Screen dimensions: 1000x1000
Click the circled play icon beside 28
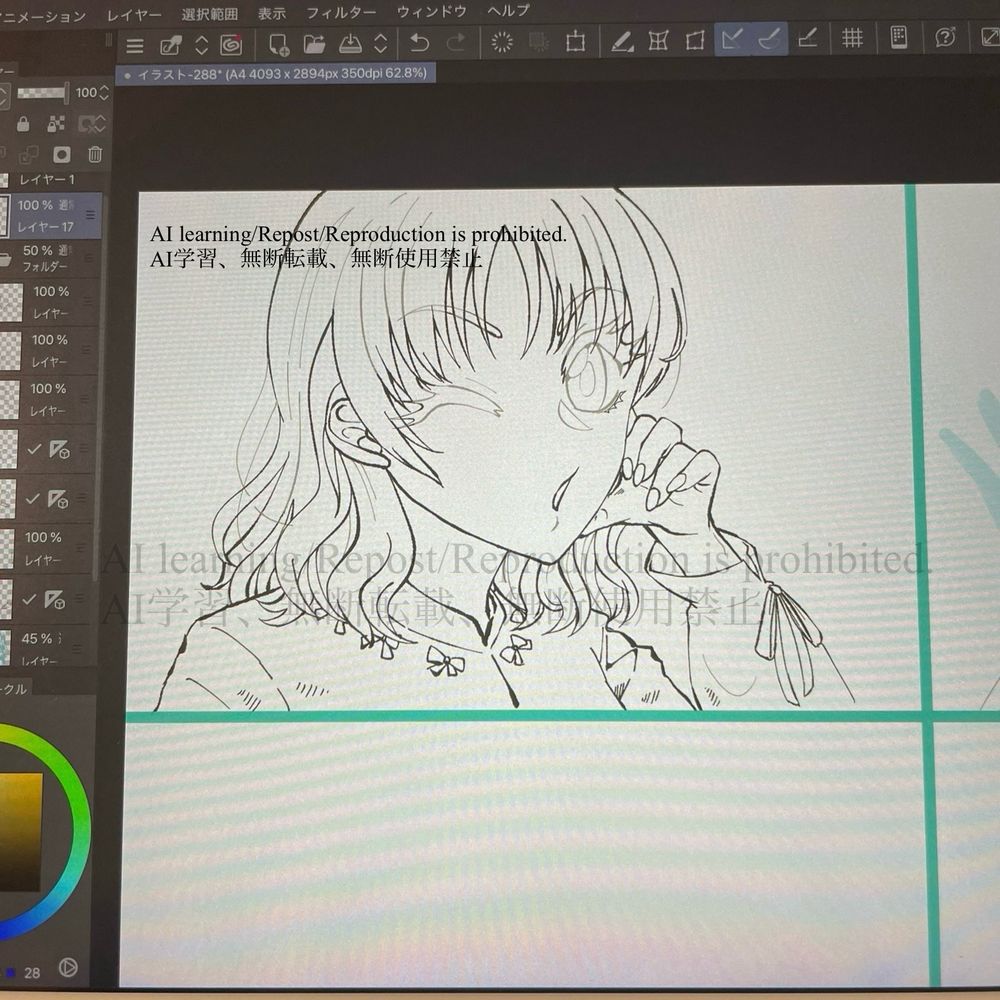pos(68,968)
